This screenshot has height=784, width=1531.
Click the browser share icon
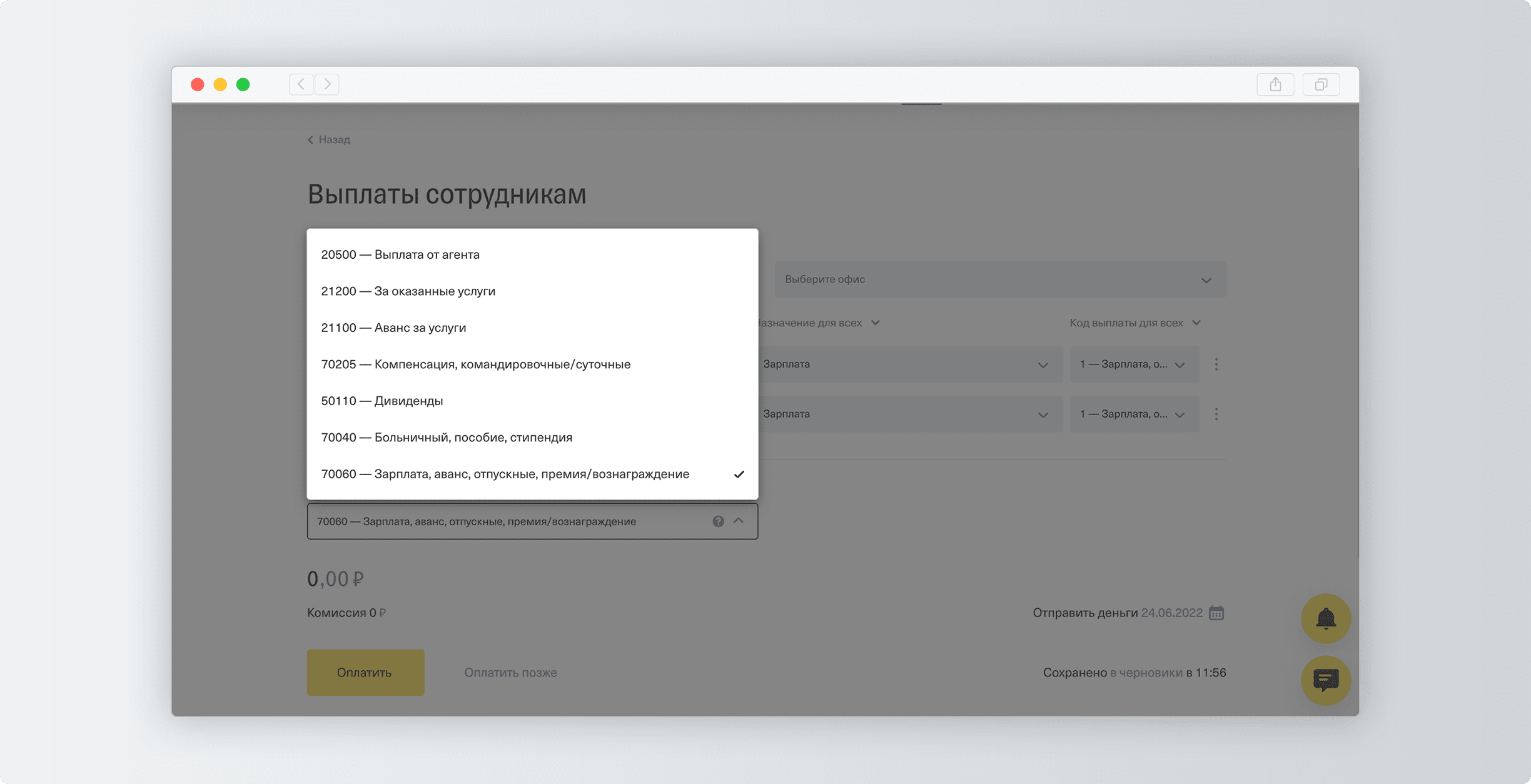1275,84
